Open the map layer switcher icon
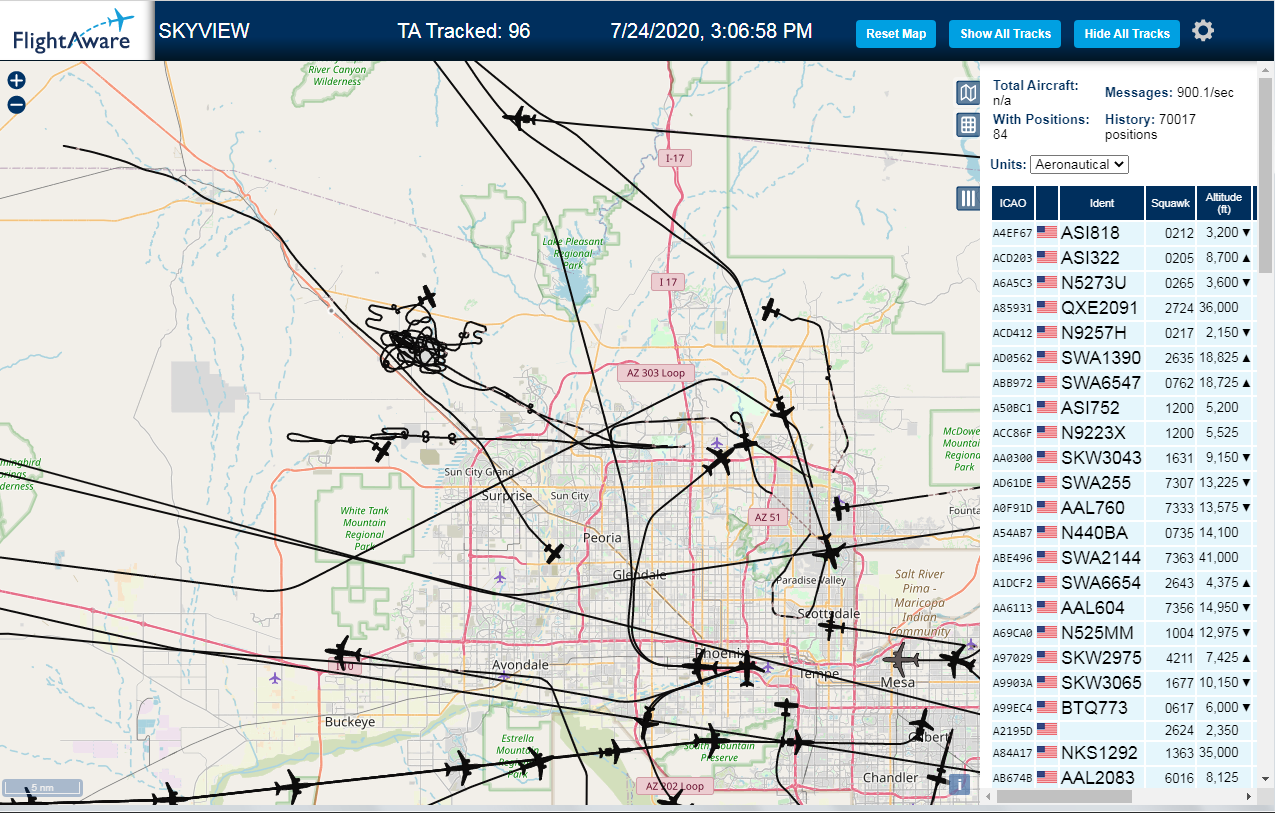The image size is (1275, 813). (967, 93)
